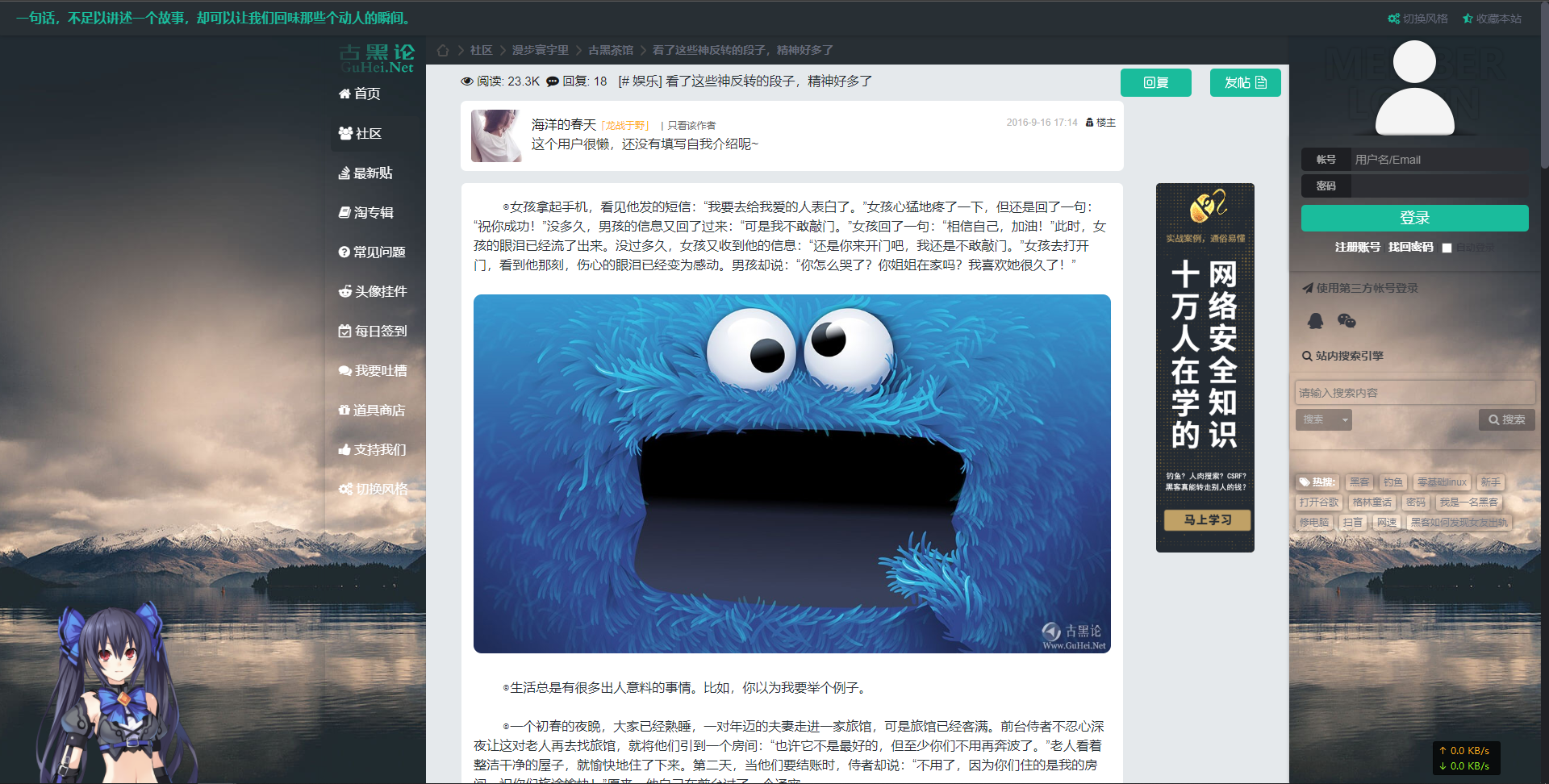Click the 密码 hot search tag
The height and width of the screenshot is (784, 1549).
pos(1415,502)
